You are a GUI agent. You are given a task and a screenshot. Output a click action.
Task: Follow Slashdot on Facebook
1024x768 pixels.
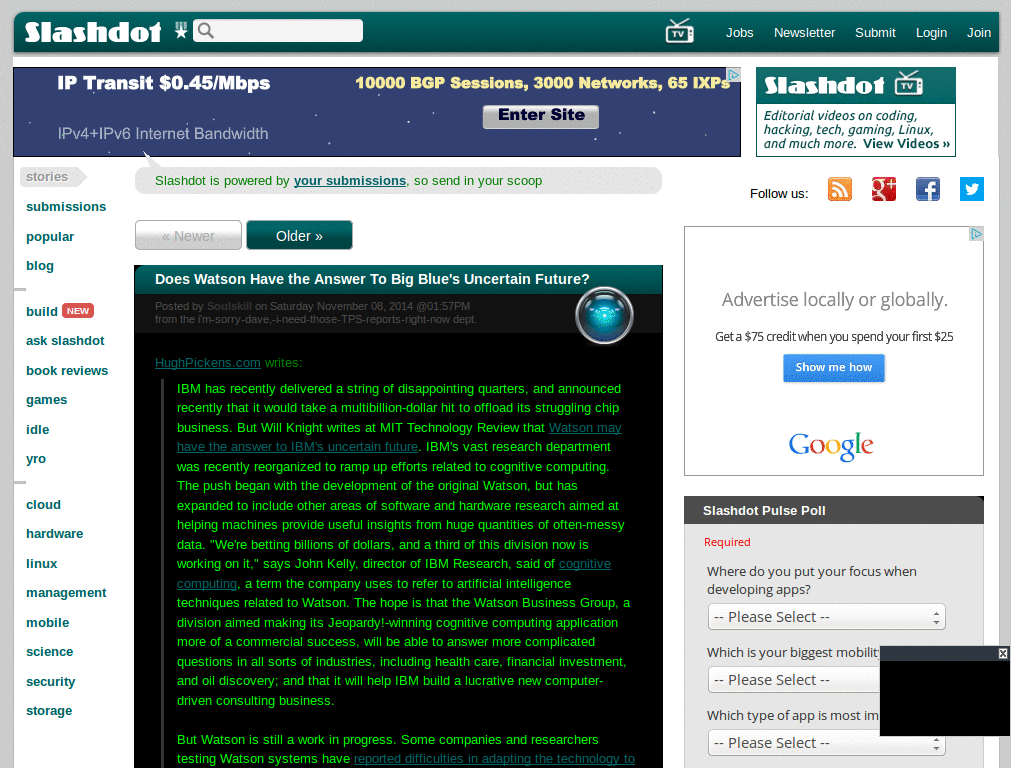927,189
